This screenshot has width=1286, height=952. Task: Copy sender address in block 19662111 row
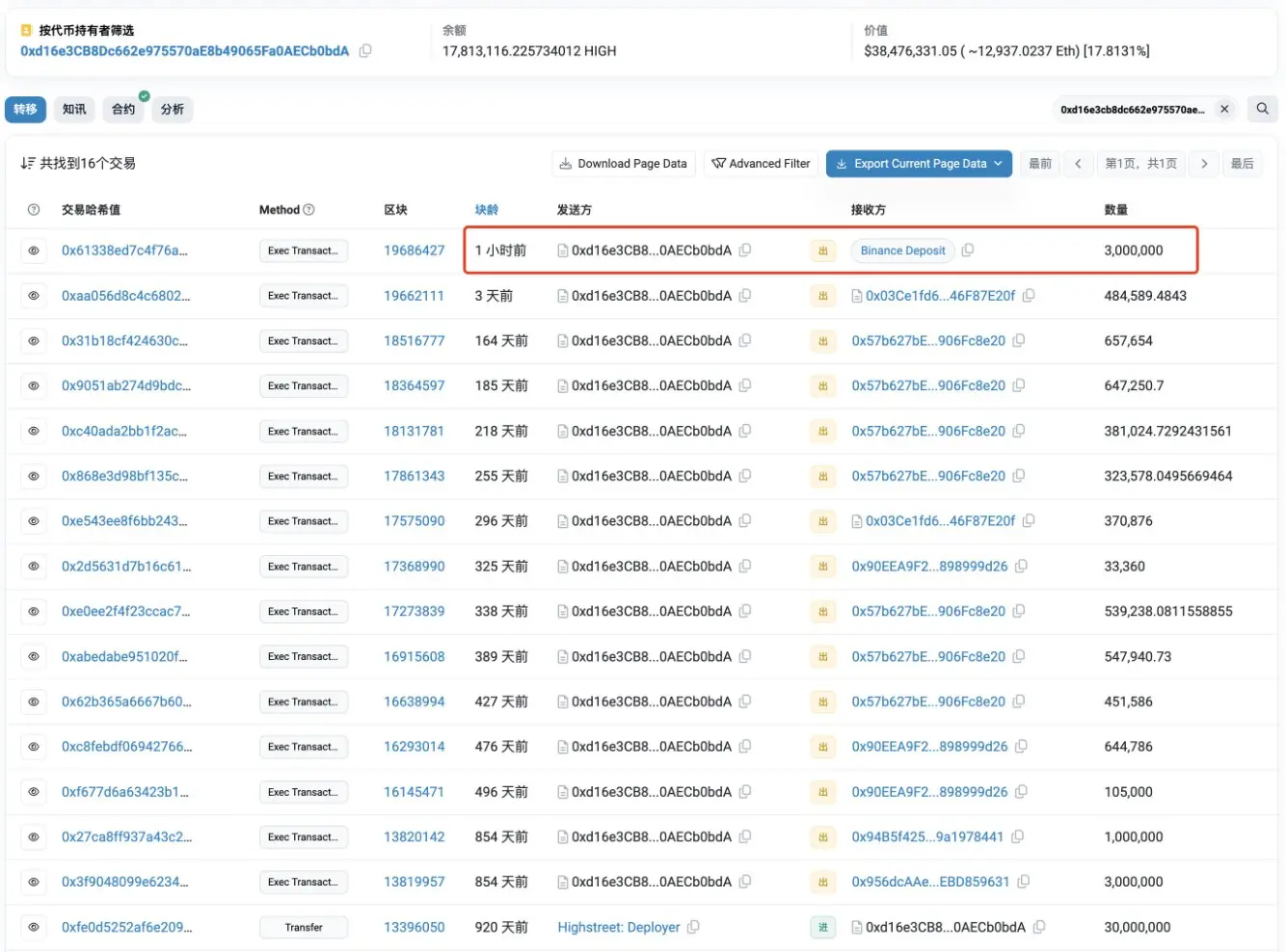pyautogui.click(x=745, y=296)
